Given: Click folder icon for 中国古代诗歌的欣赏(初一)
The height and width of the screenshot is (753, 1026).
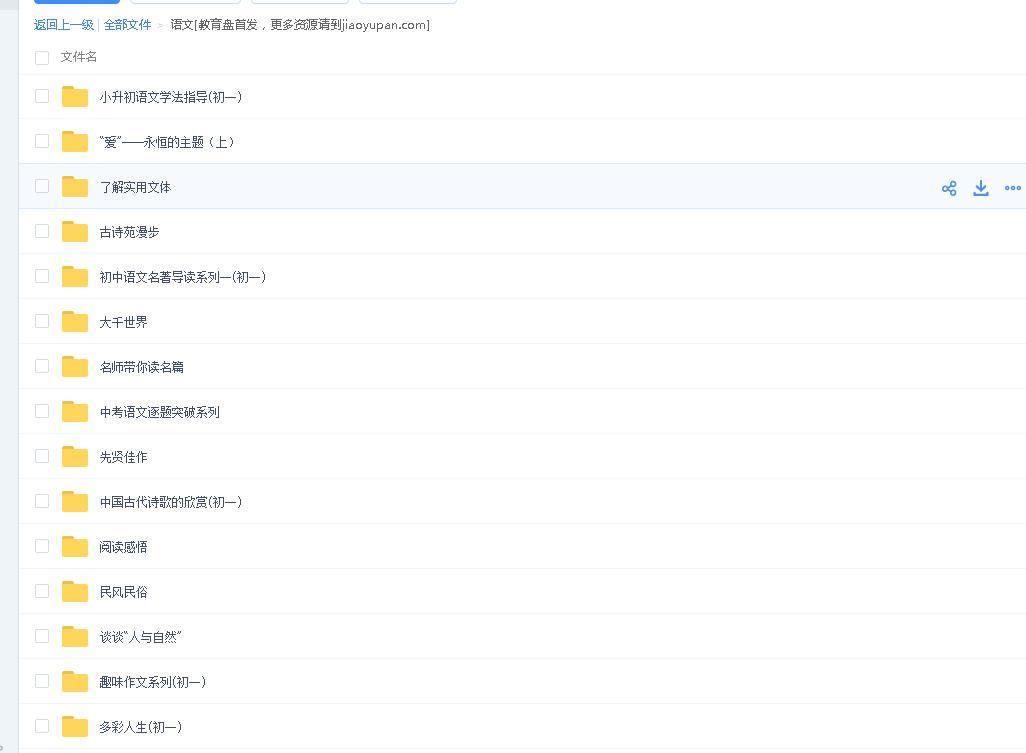Looking at the screenshot, I should (75, 502).
